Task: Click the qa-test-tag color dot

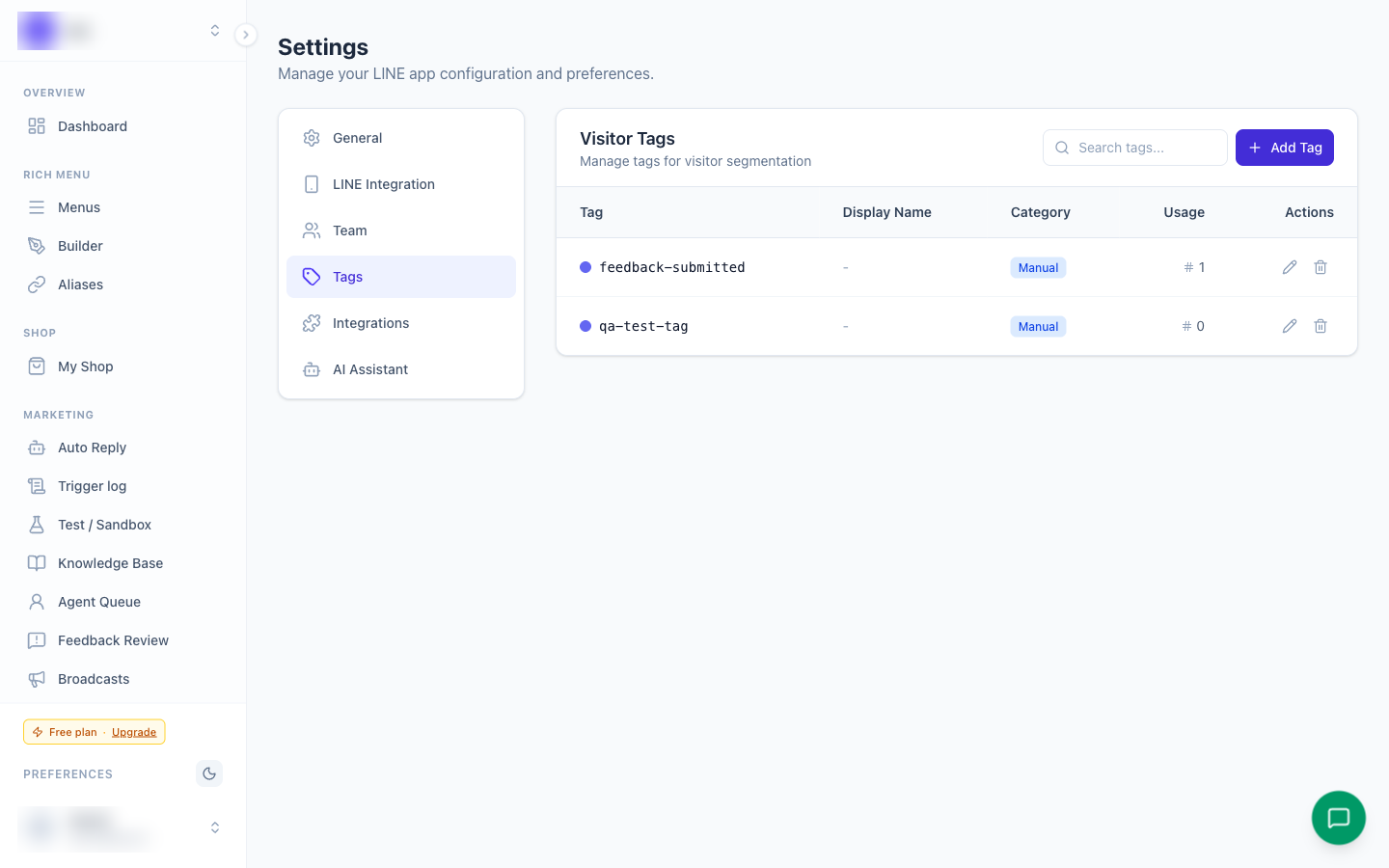Action: coord(586,326)
